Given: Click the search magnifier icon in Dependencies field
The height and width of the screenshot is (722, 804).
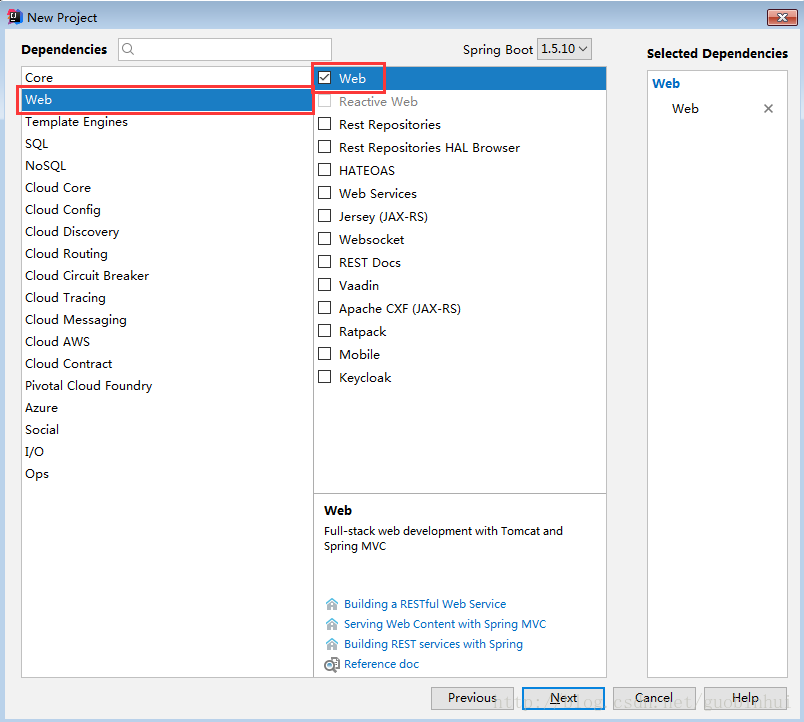Looking at the screenshot, I should click(x=128, y=49).
